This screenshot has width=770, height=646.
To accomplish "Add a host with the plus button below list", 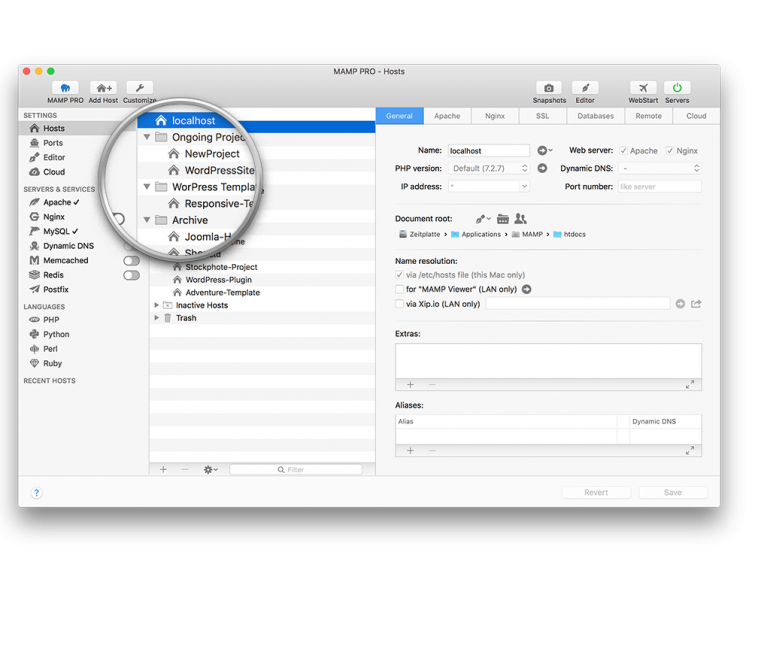I will point(164,470).
